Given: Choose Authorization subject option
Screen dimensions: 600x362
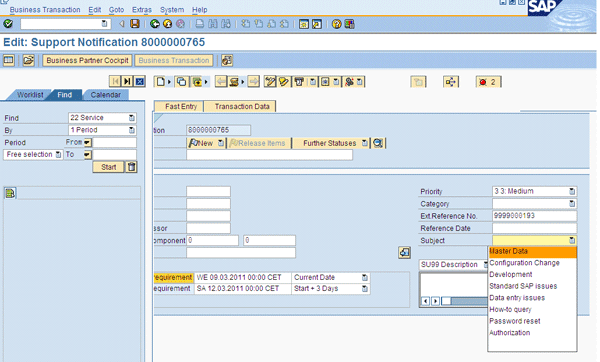Looking at the screenshot, I should coord(532,333).
